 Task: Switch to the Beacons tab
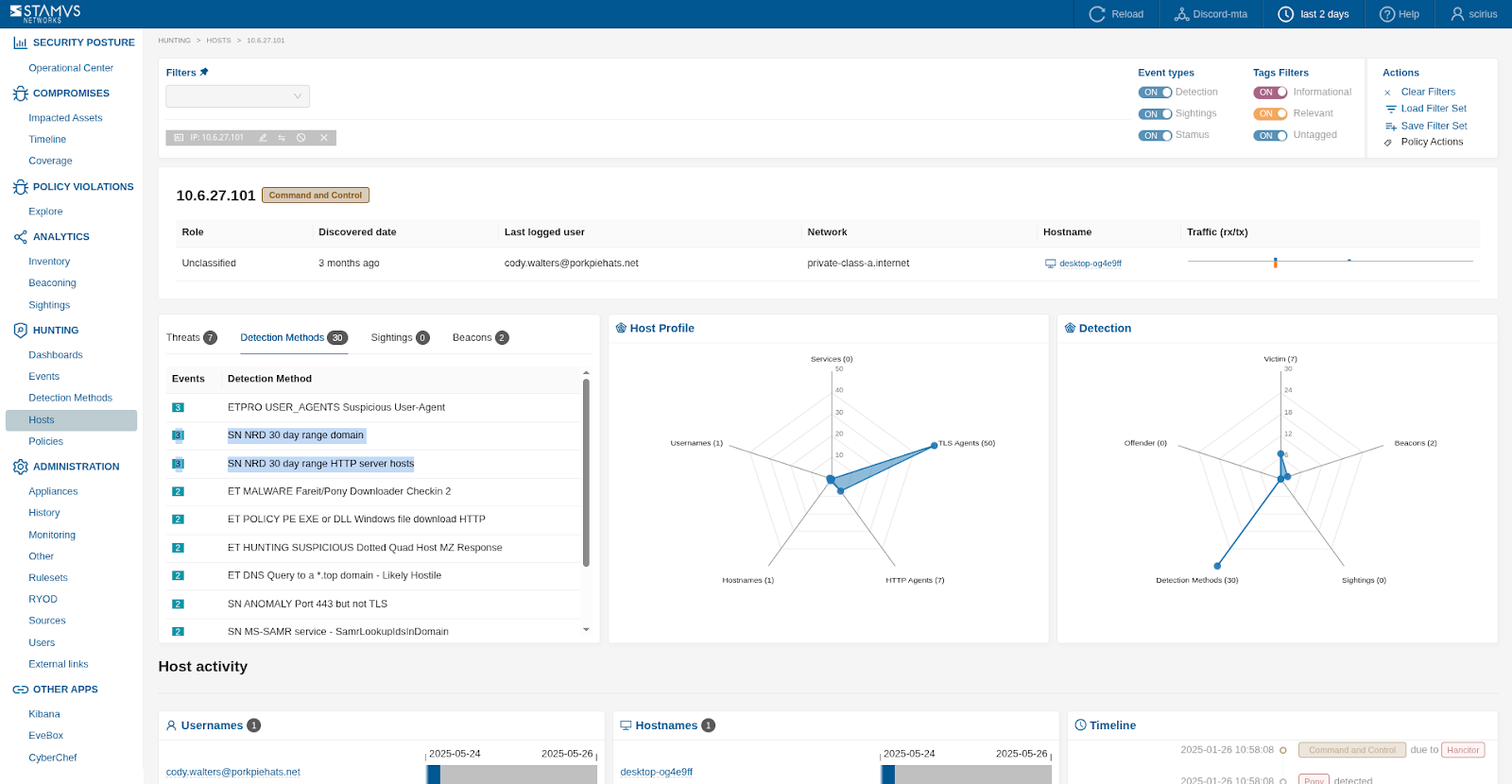coord(479,338)
